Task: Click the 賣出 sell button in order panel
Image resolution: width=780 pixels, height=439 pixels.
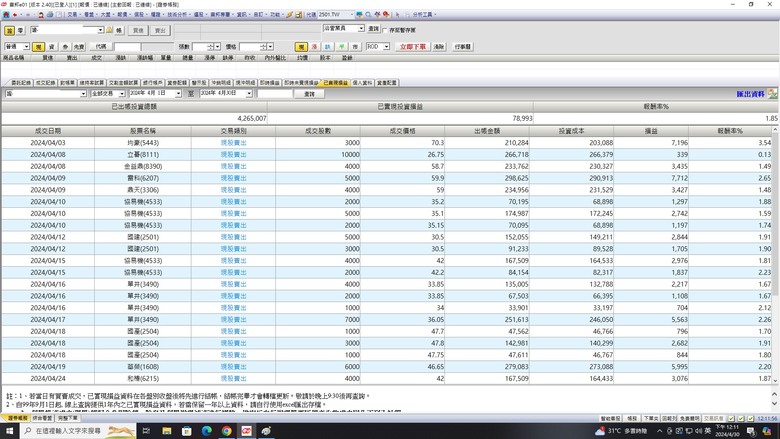Action: tap(160, 30)
